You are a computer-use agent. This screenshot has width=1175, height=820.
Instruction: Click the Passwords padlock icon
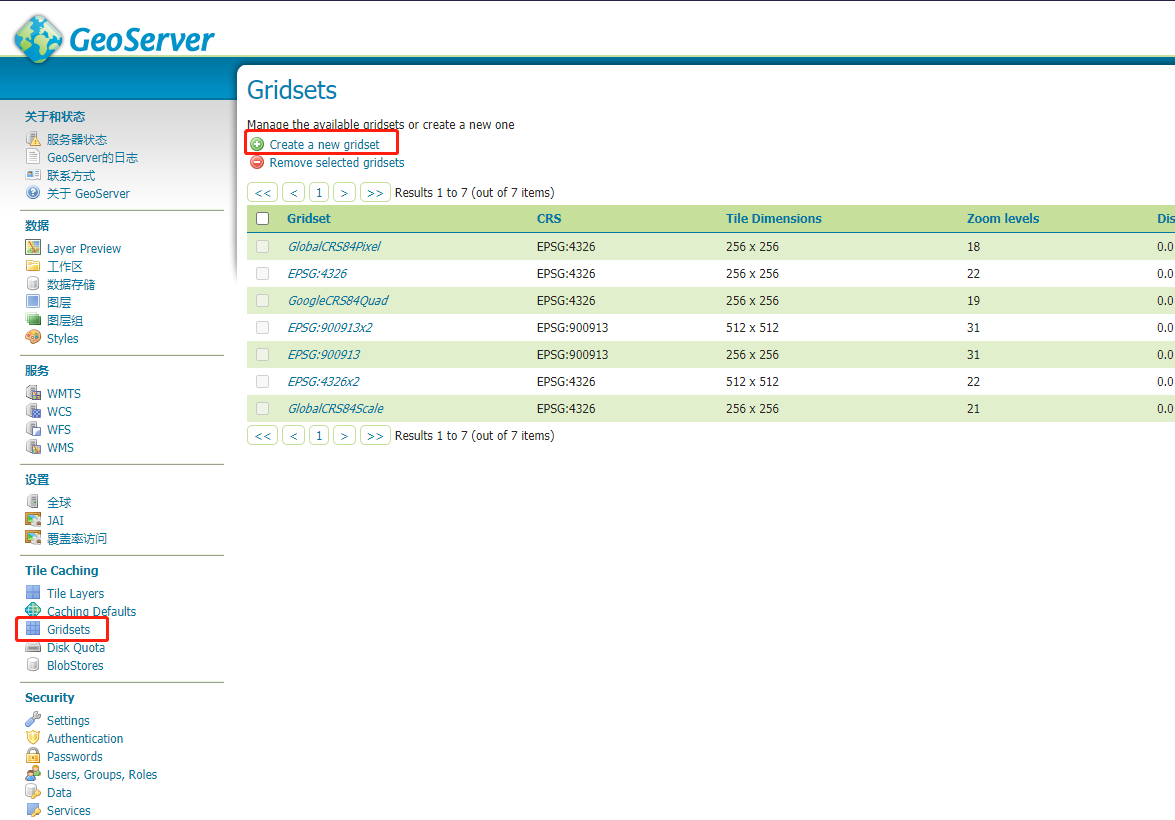point(33,756)
